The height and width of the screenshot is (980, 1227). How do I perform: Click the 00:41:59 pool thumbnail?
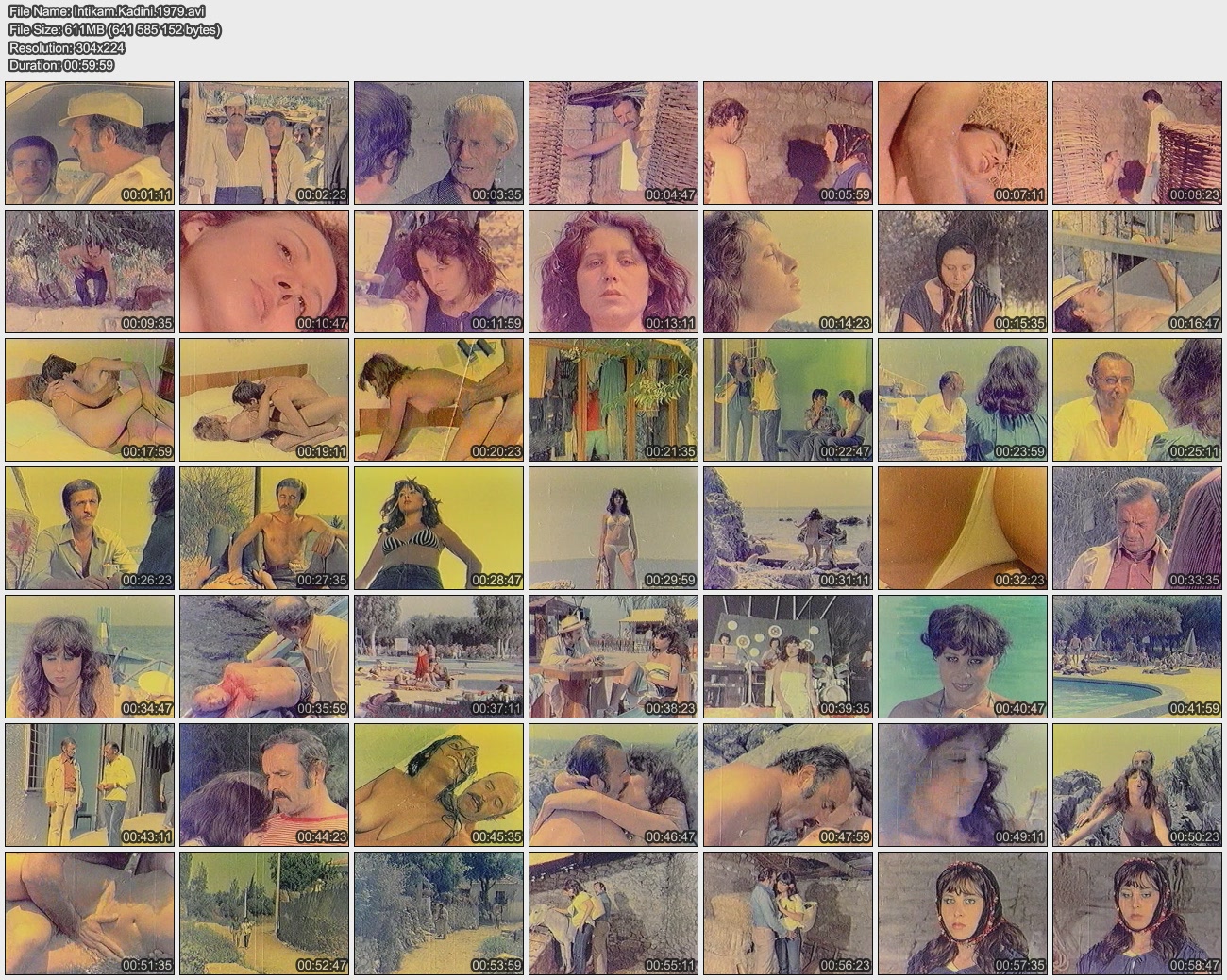[1137, 657]
